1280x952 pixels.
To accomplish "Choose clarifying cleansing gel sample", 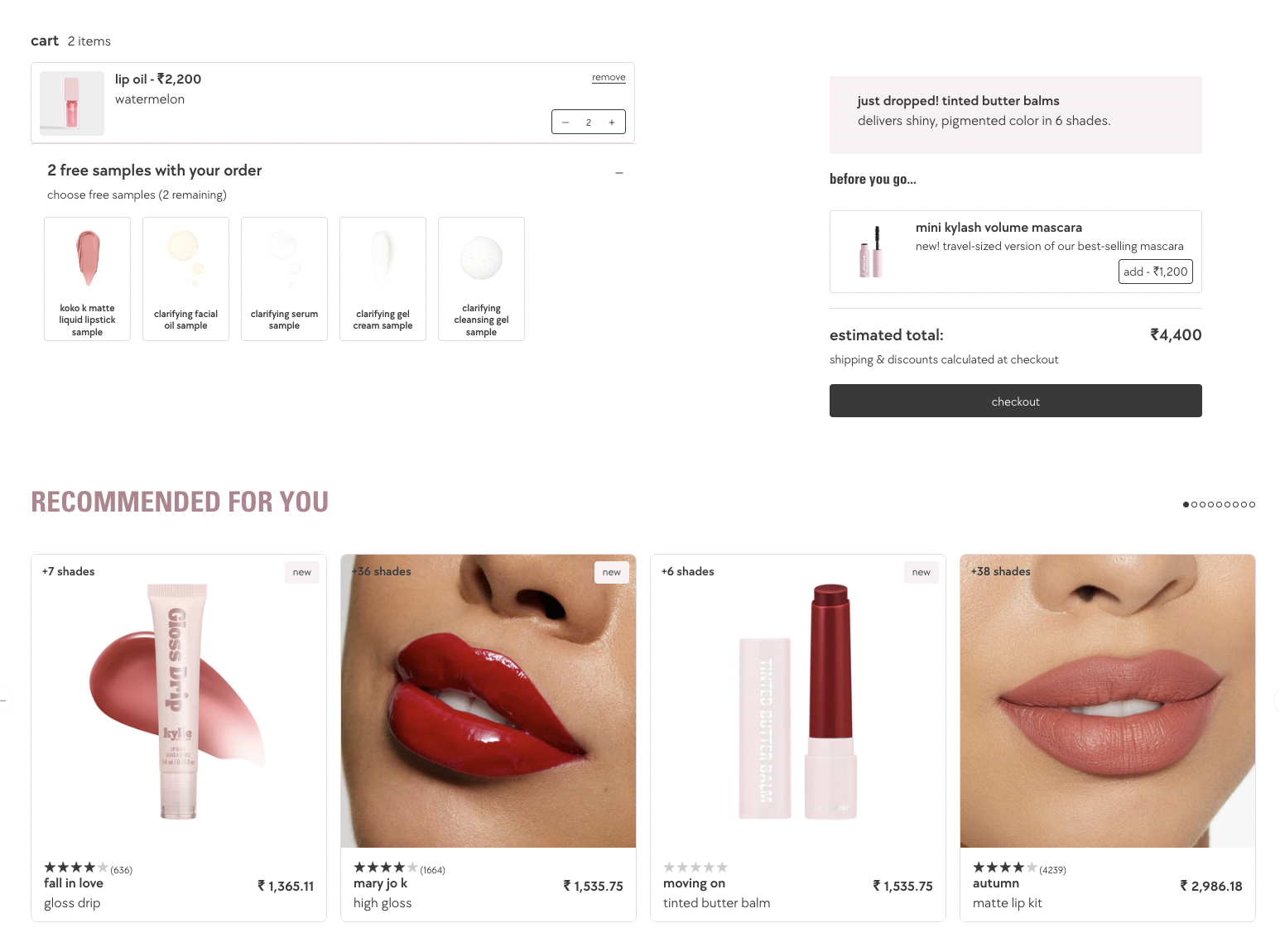I will pos(481,279).
